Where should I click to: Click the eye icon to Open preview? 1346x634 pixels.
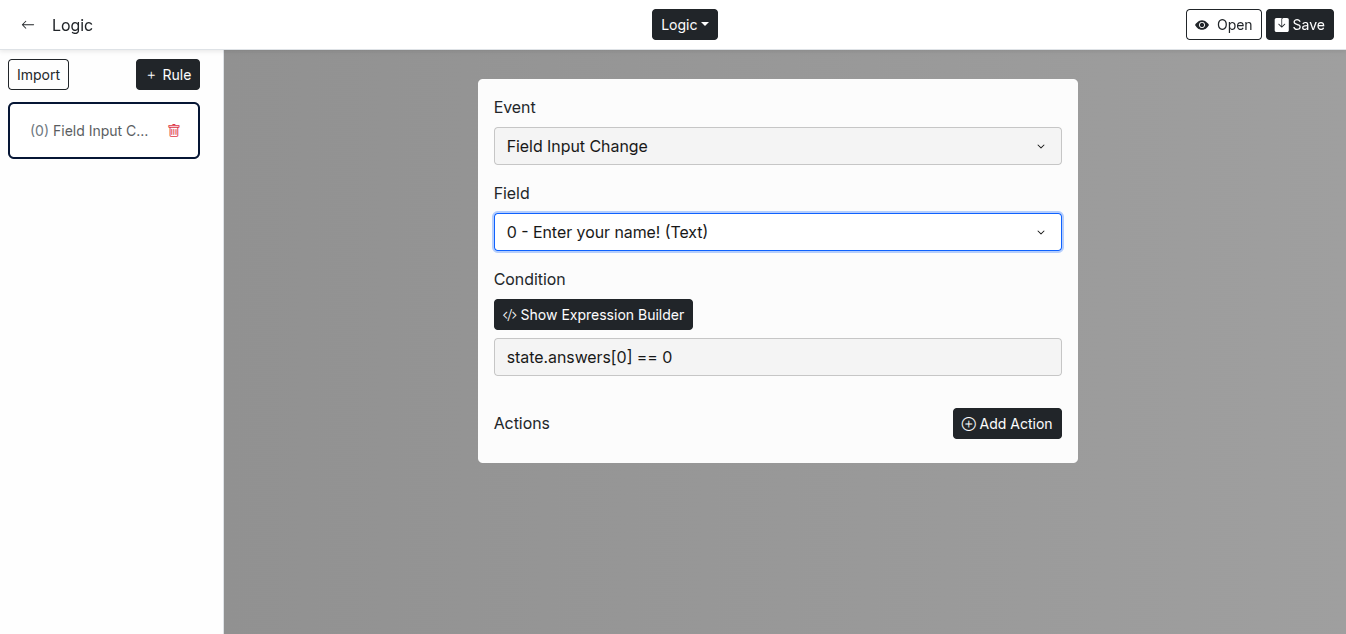pyautogui.click(x=1202, y=25)
